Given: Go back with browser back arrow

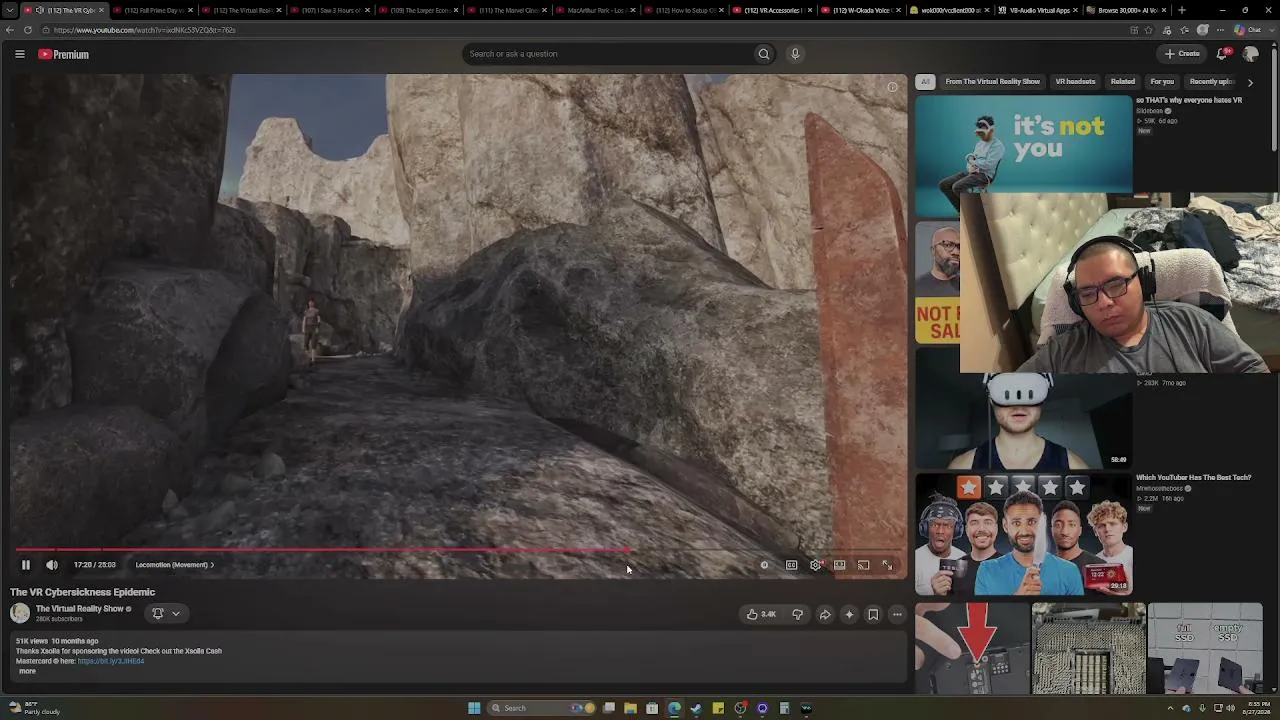Looking at the screenshot, I should coord(9,30).
